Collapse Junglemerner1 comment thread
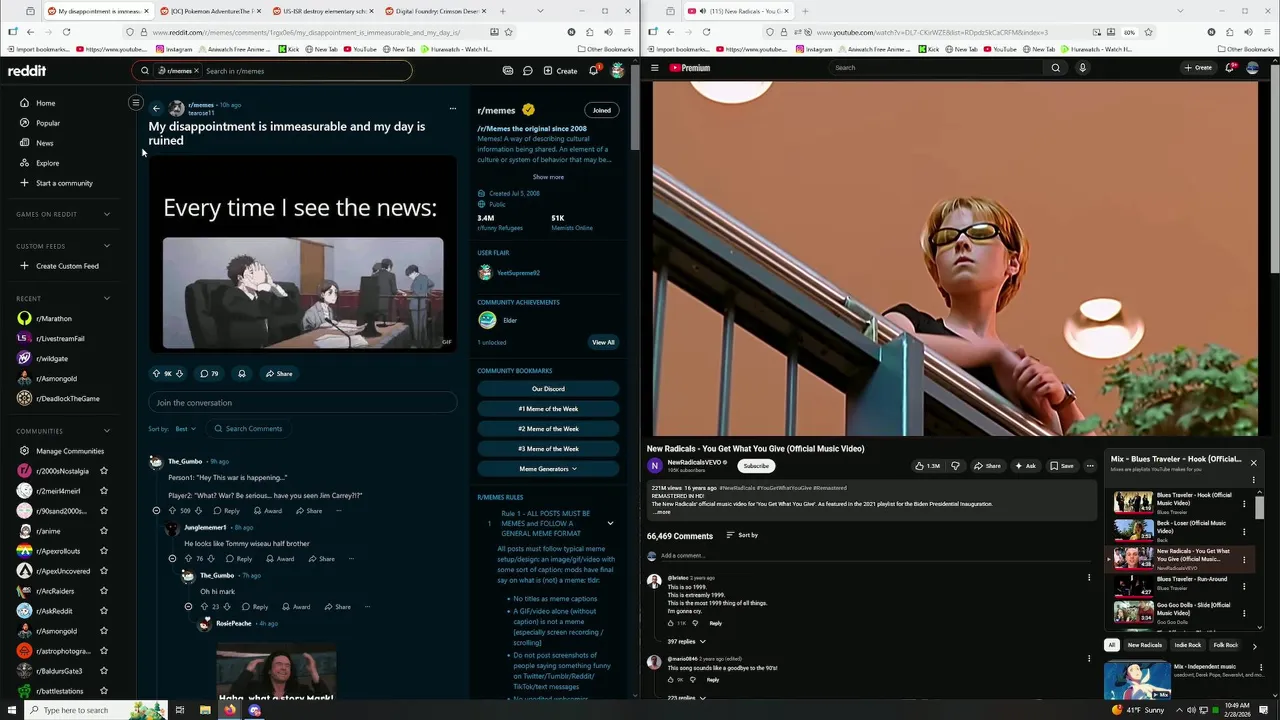This screenshot has height=720, width=1280. pyautogui.click(x=172, y=559)
